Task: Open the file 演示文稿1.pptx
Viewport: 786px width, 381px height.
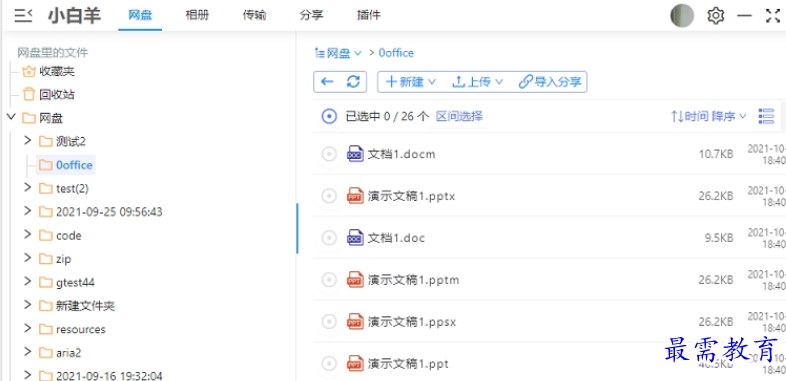Action: point(411,196)
